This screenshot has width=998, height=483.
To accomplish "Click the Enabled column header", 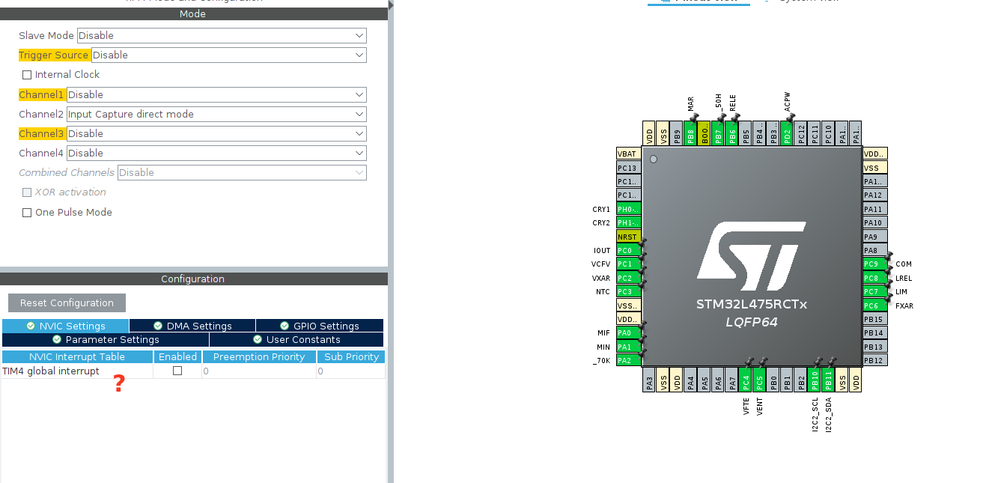I will pyautogui.click(x=178, y=357).
